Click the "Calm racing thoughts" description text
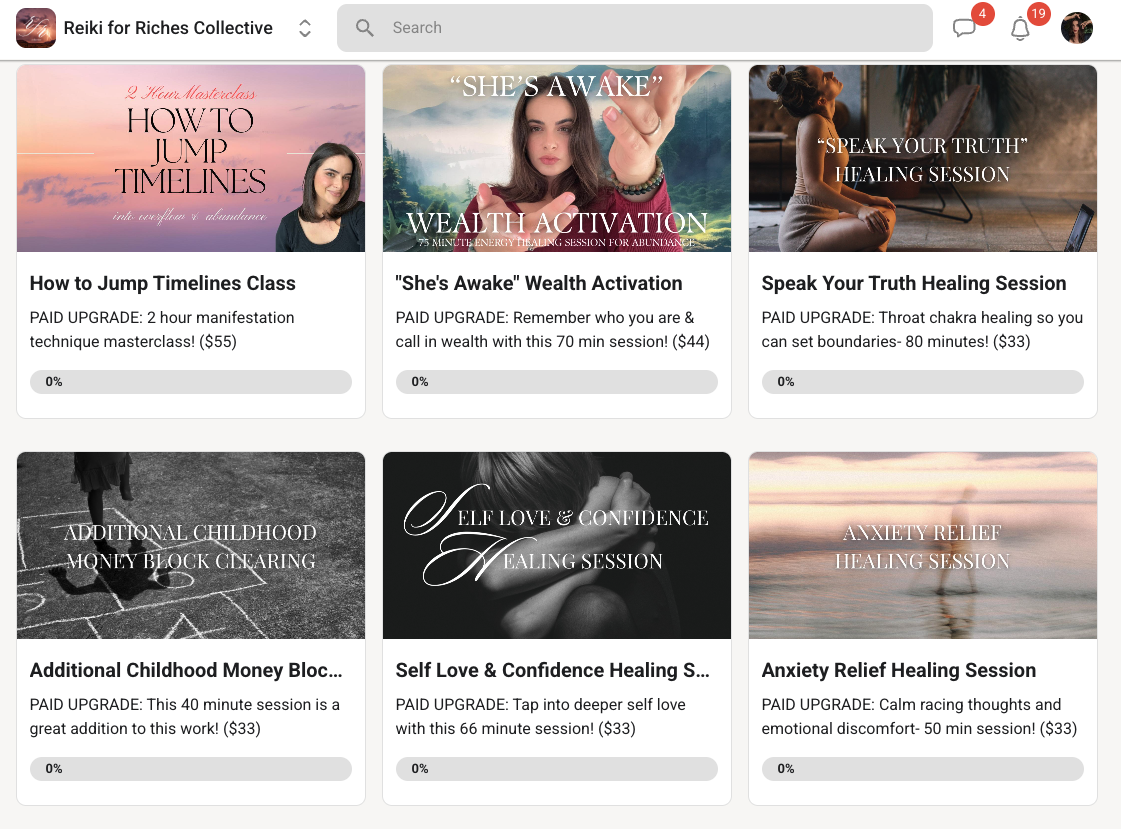1121x829 pixels. coord(919,716)
